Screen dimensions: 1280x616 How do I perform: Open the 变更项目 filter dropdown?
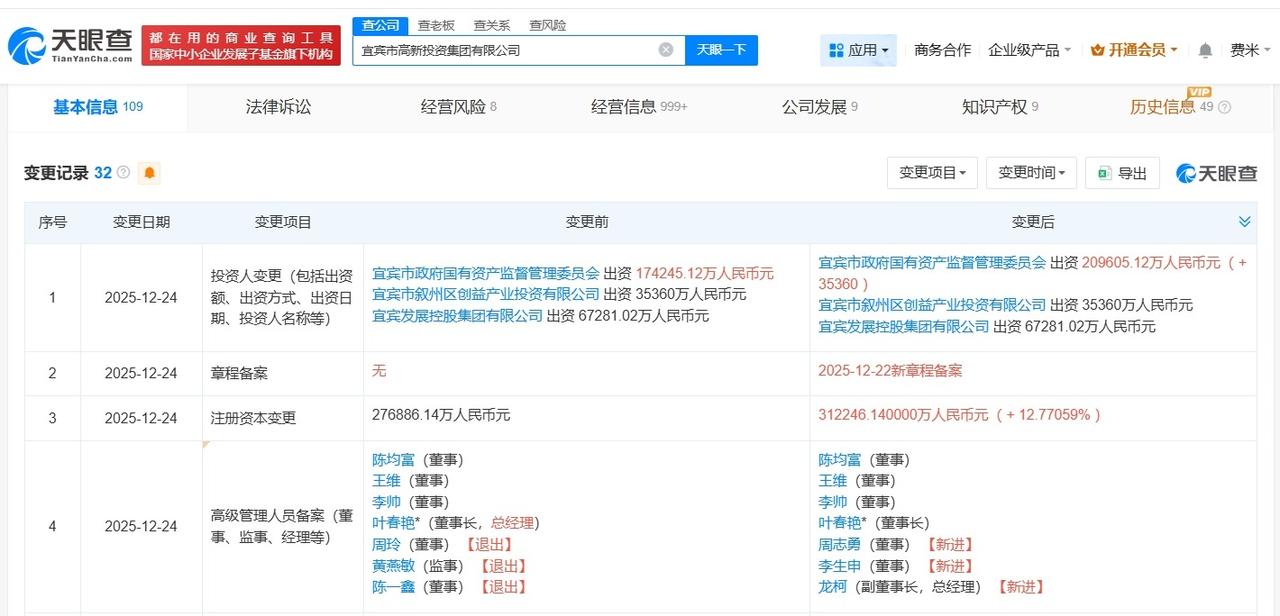click(932, 172)
